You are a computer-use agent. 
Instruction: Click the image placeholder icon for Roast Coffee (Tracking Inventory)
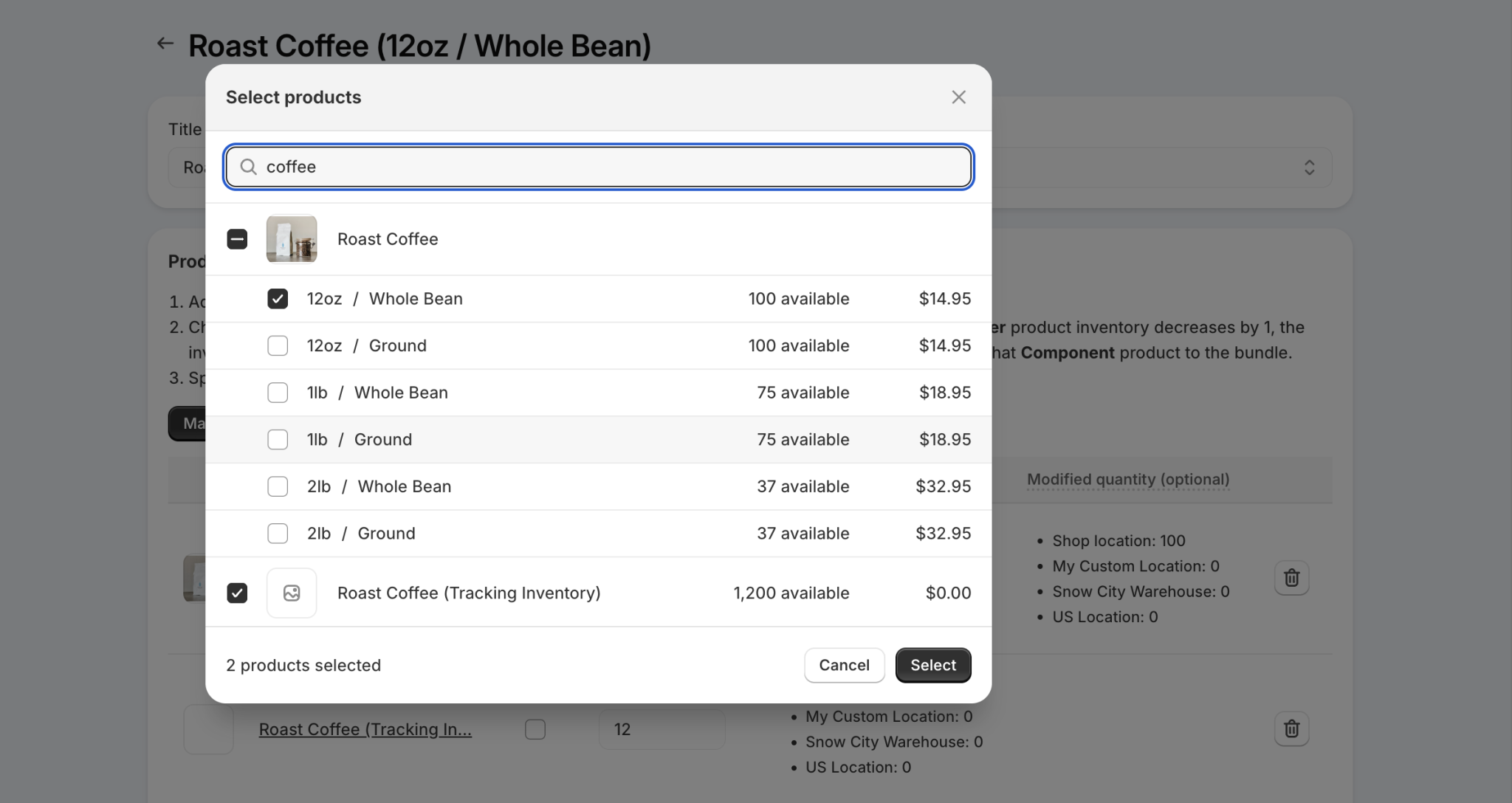291,593
